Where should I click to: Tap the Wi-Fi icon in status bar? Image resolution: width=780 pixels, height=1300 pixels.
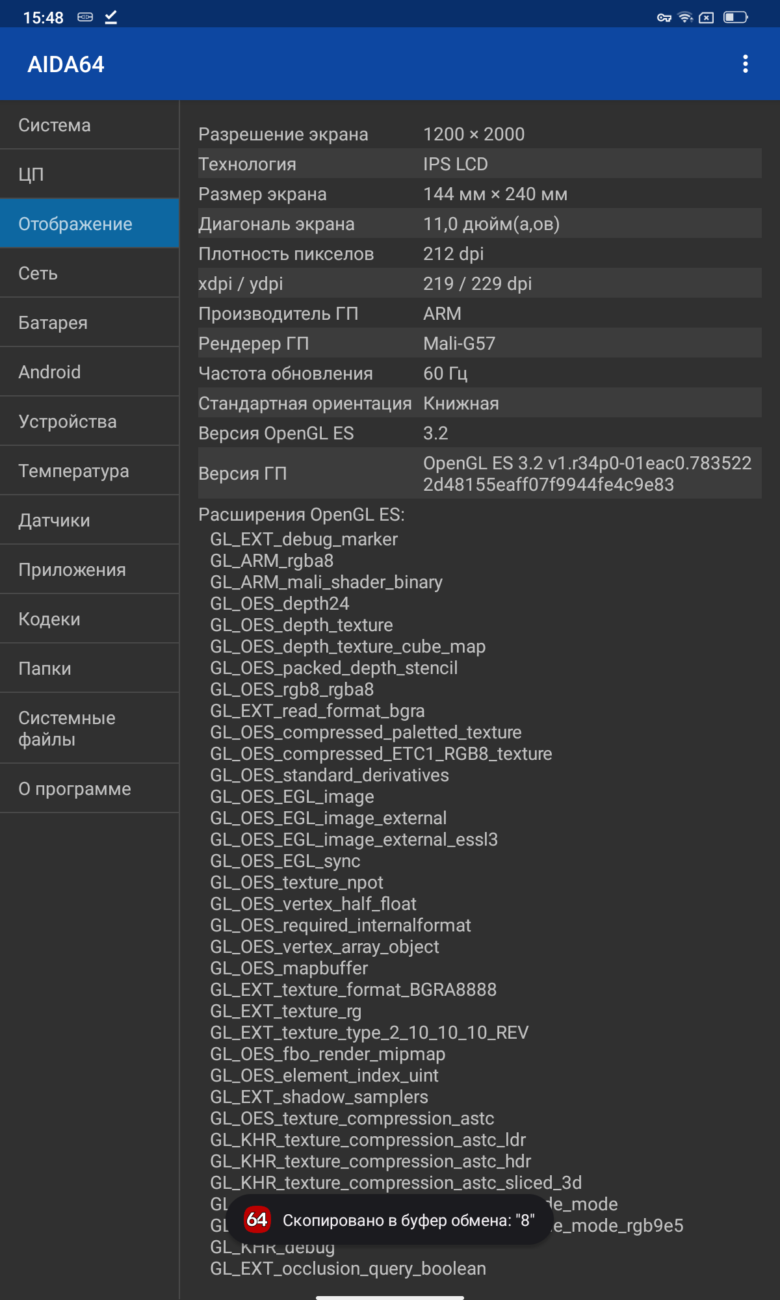click(685, 18)
